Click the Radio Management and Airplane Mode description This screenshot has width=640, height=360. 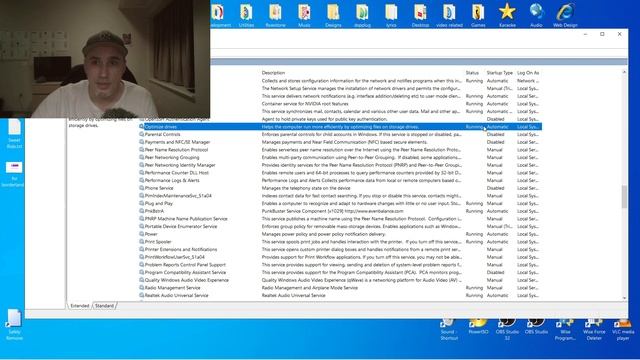[x=310, y=288]
